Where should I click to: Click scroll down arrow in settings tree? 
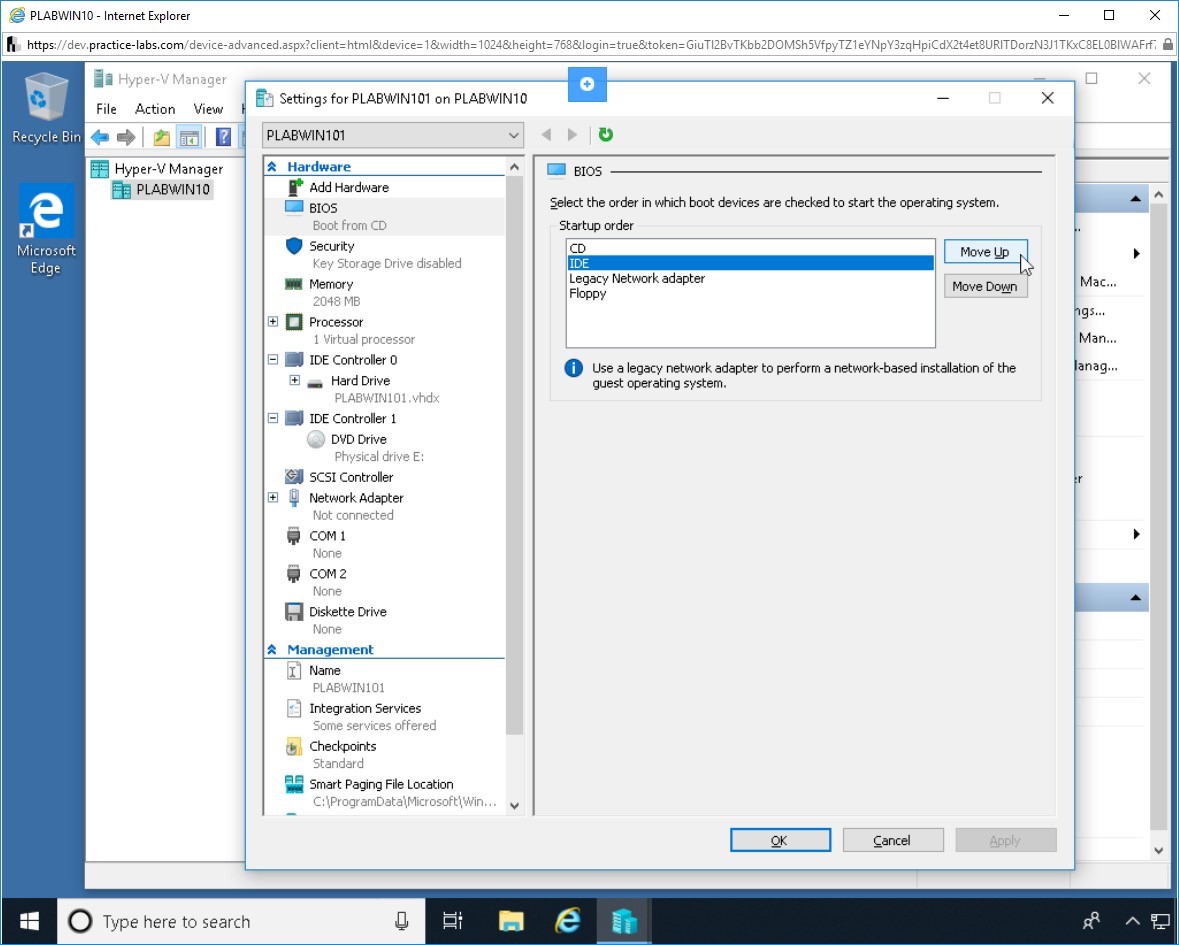coord(514,806)
